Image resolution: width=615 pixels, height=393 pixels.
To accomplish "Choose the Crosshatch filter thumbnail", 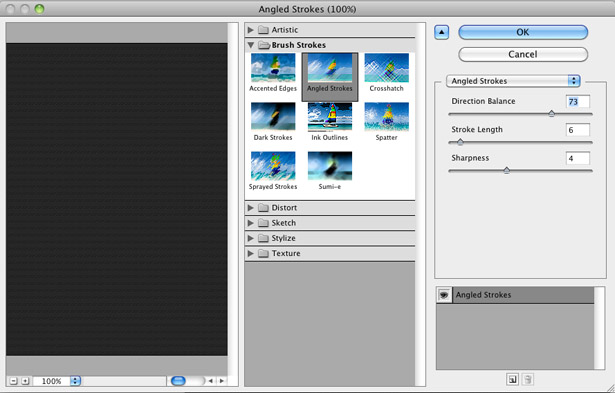I will click(386, 68).
